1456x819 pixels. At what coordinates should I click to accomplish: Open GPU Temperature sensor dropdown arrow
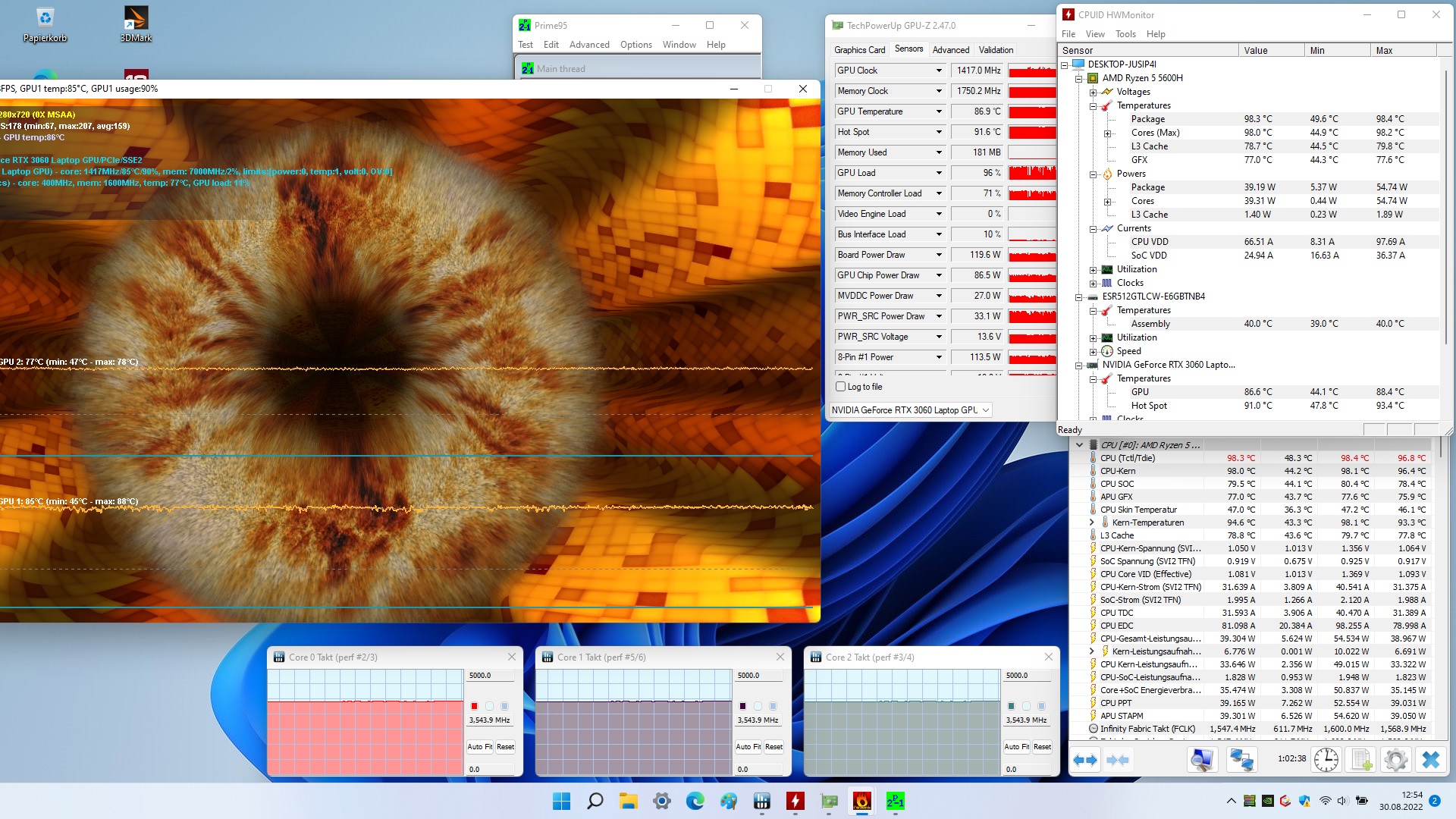click(x=938, y=111)
